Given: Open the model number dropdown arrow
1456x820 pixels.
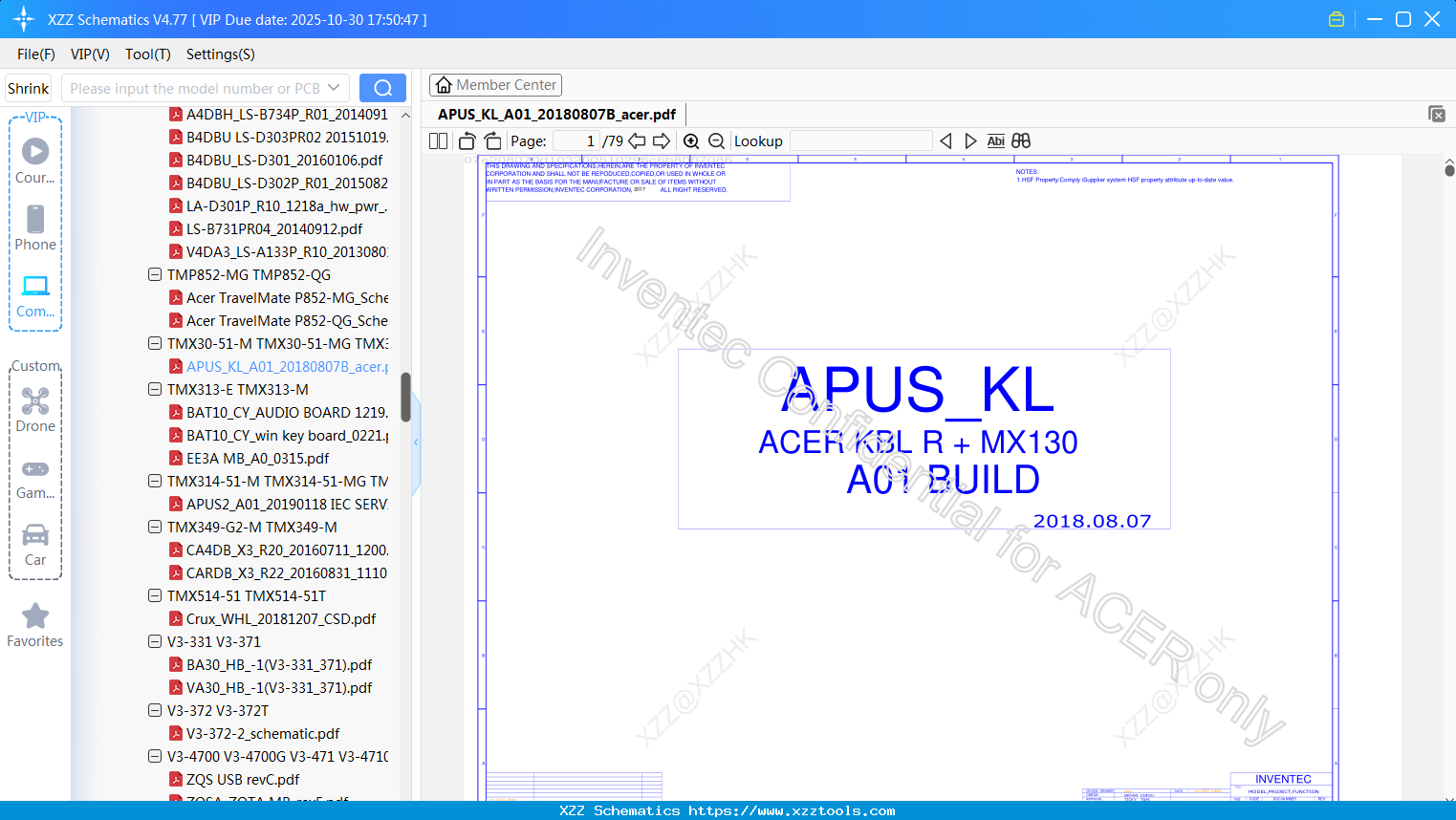Looking at the screenshot, I should 334,88.
